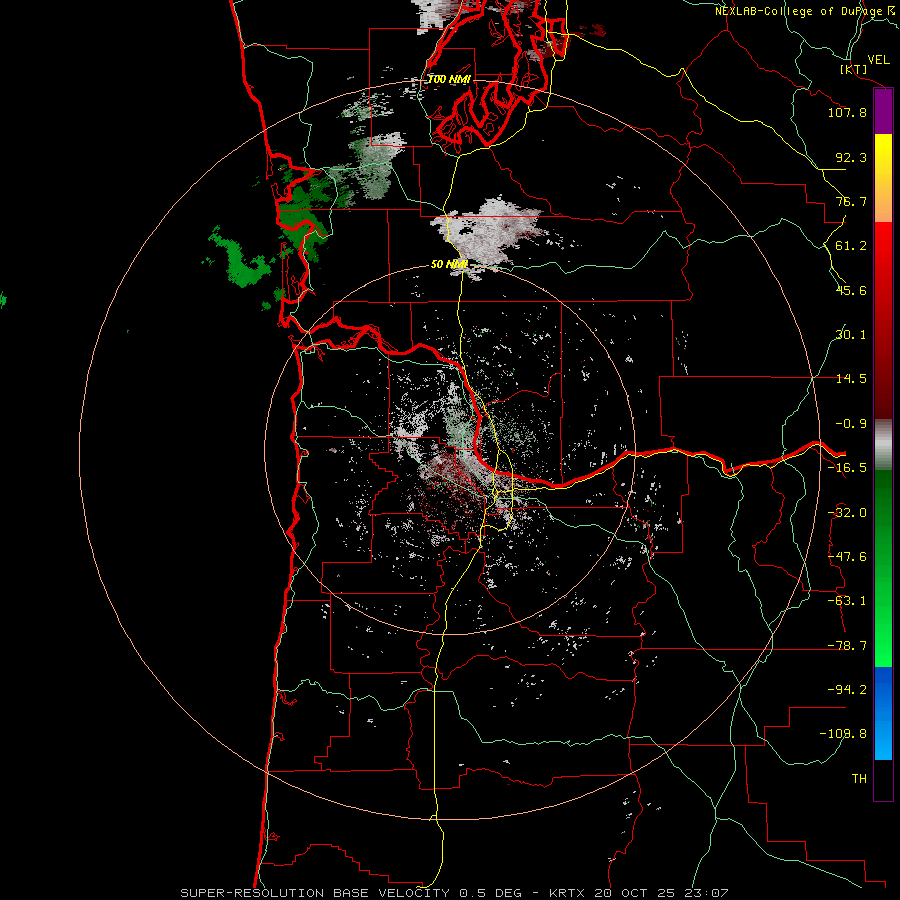Select the -16.5 velocity legend value

tap(847, 468)
